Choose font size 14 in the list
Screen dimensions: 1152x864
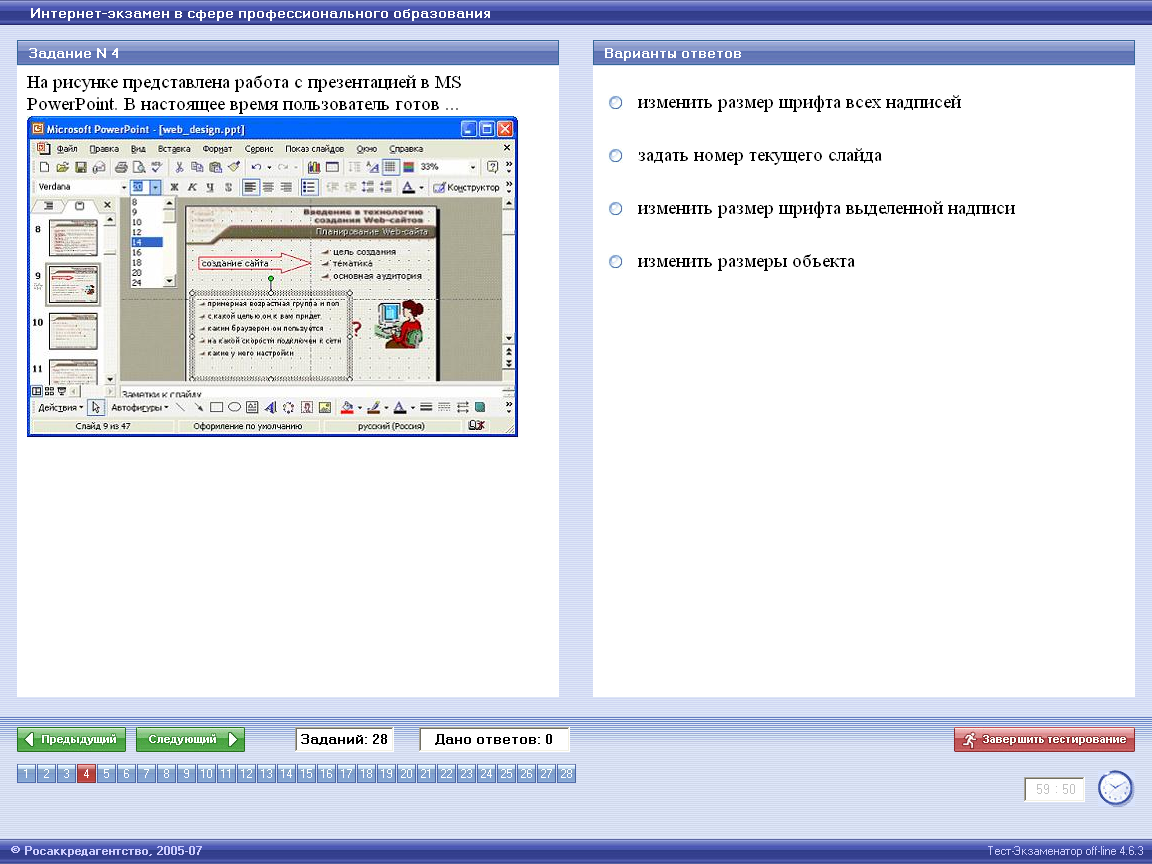pos(147,242)
